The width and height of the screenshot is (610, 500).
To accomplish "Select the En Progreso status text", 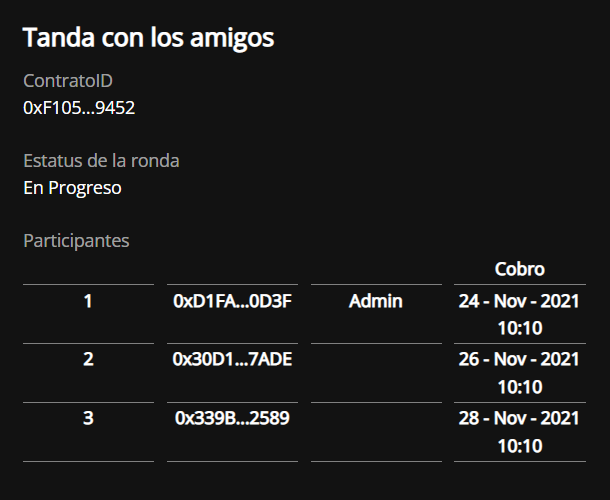I will point(72,188).
